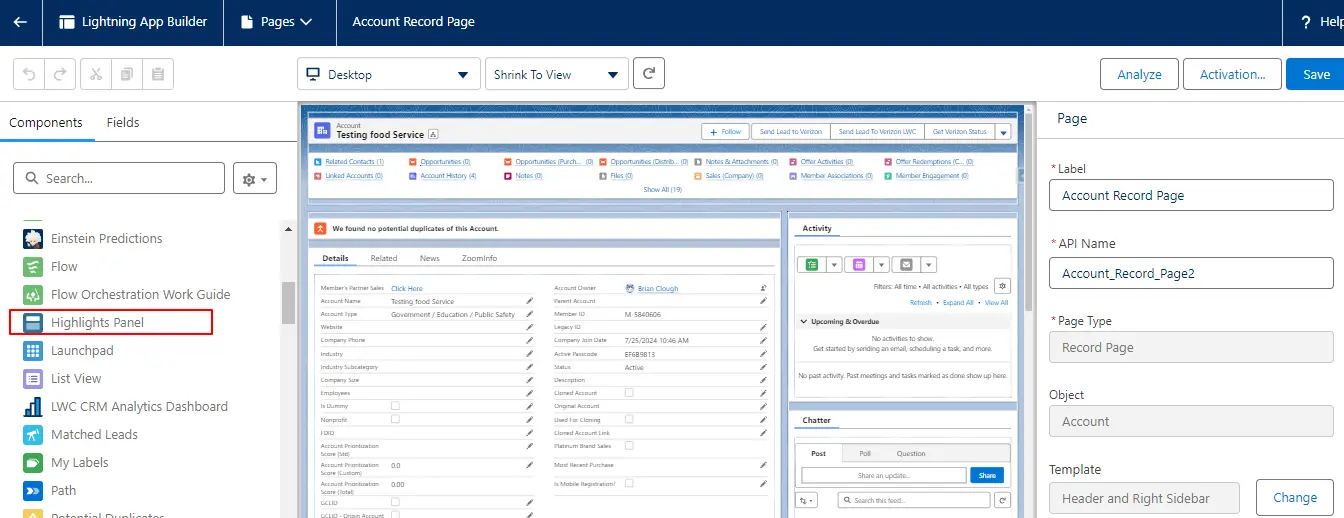Click the back arrow in the header

20,21
